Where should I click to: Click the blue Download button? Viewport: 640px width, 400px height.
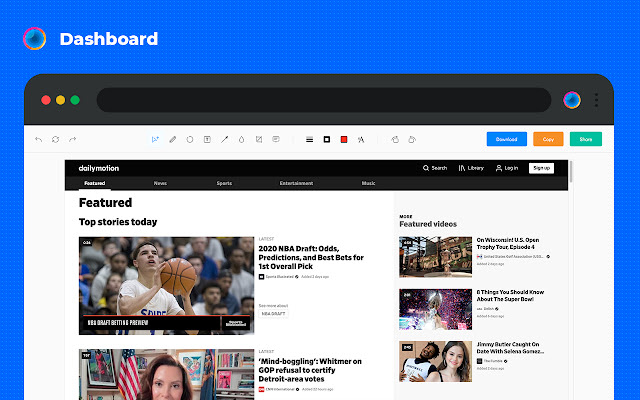tap(507, 139)
